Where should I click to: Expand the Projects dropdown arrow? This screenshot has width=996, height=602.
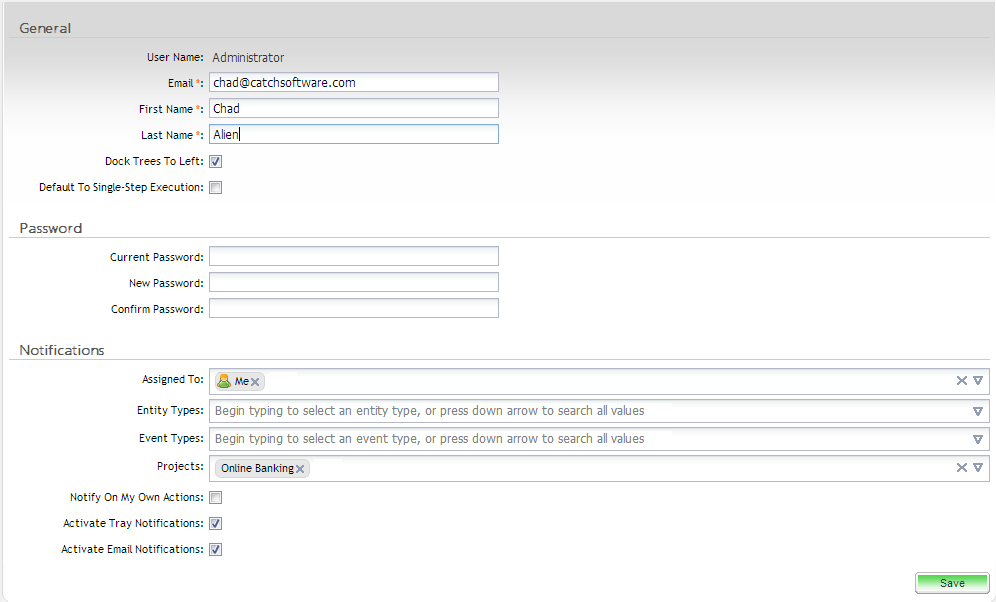point(978,468)
